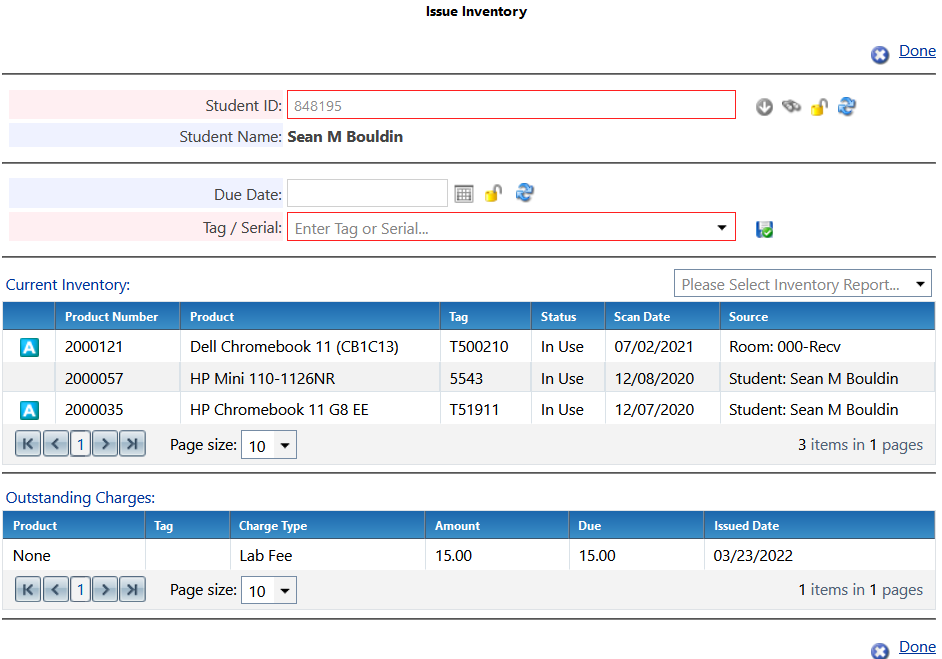Screen dimensions: 942x659
Task: Click issued date 03/23/2022
Action: click(753, 556)
